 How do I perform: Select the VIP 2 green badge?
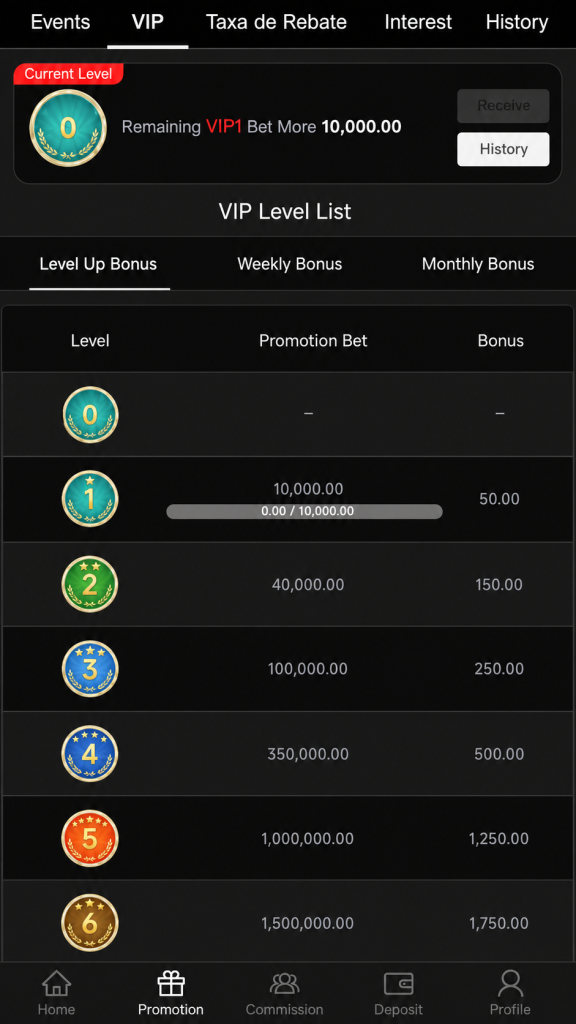coord(90,584)
